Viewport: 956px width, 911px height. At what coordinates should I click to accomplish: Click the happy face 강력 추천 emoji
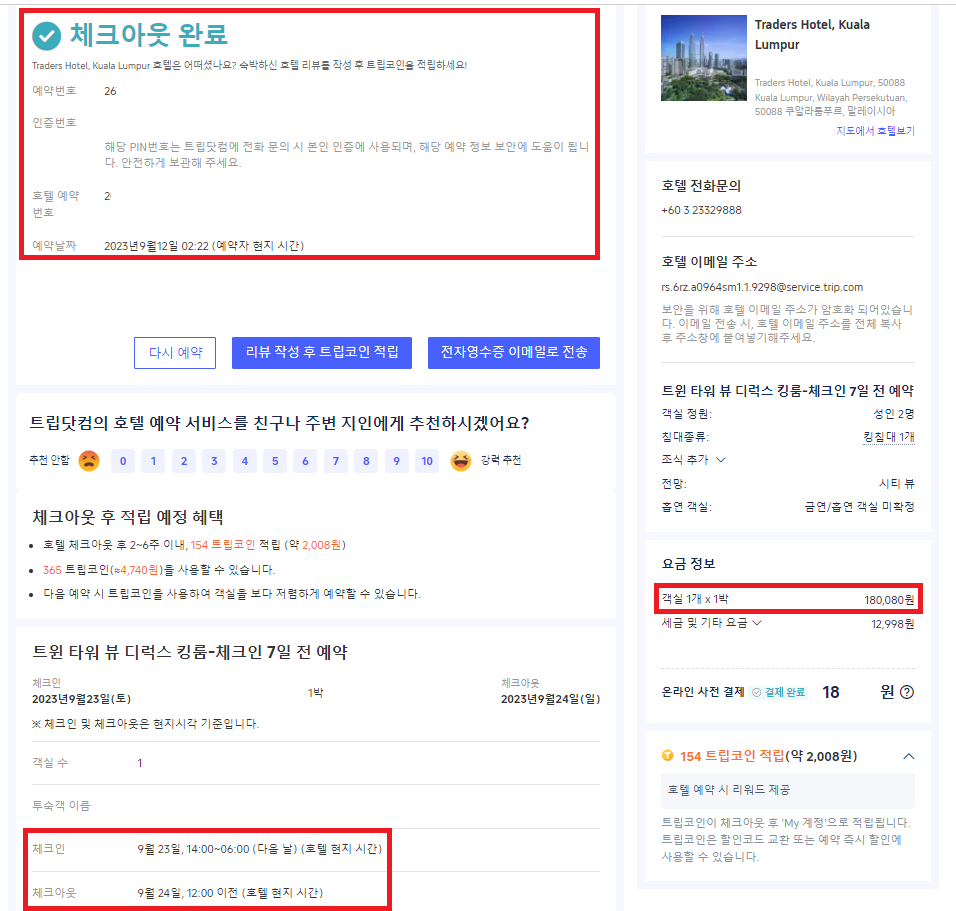(460, 461)
